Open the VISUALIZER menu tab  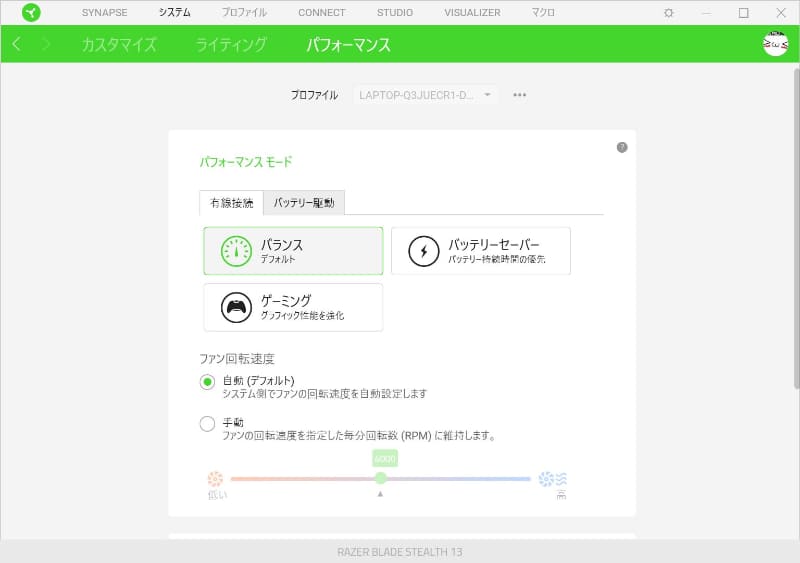472,13
